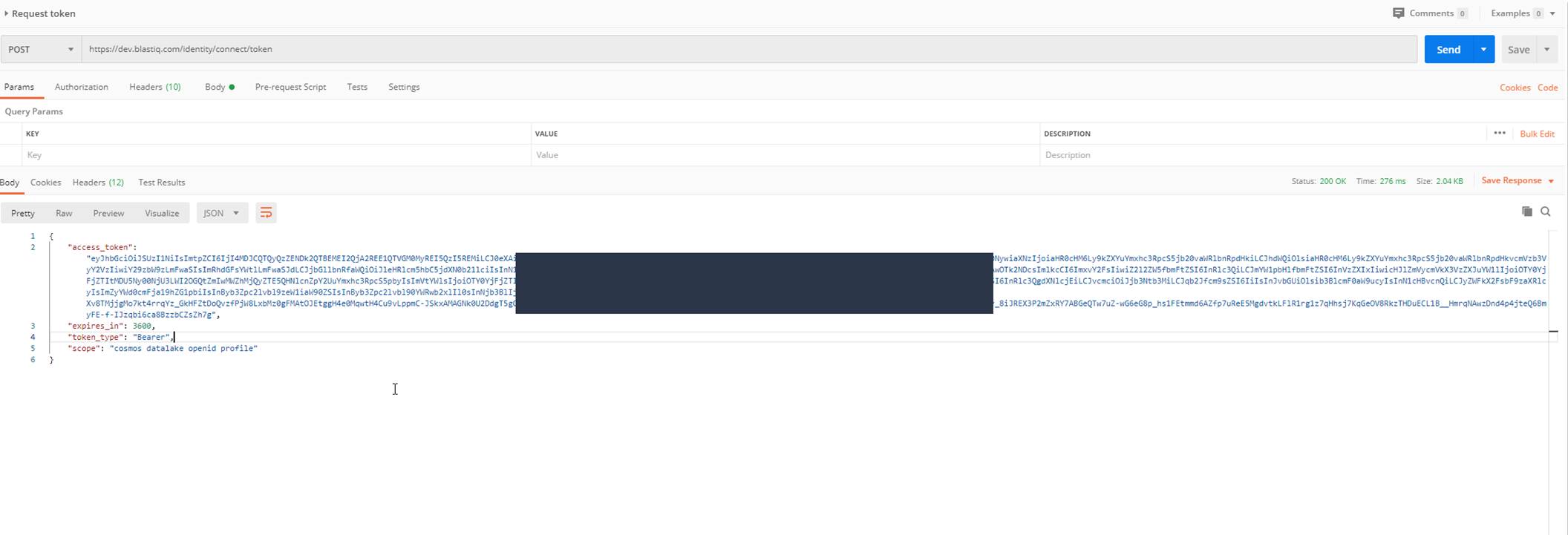Screen dimensions: 1568x535
Task: Click the Value input cell
Action: click(785, 155)
